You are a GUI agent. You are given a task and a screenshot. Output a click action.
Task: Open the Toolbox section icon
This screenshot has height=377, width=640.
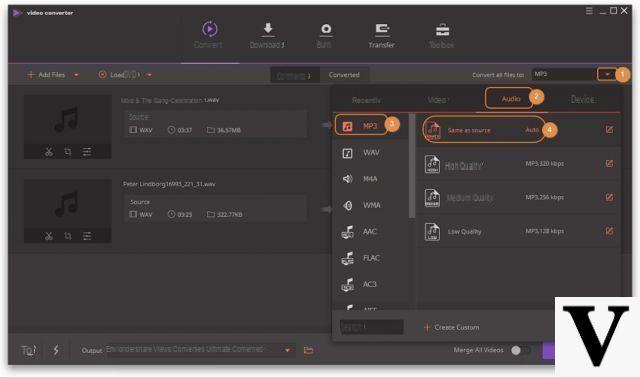pyautogui.click(x=442, y=30)
